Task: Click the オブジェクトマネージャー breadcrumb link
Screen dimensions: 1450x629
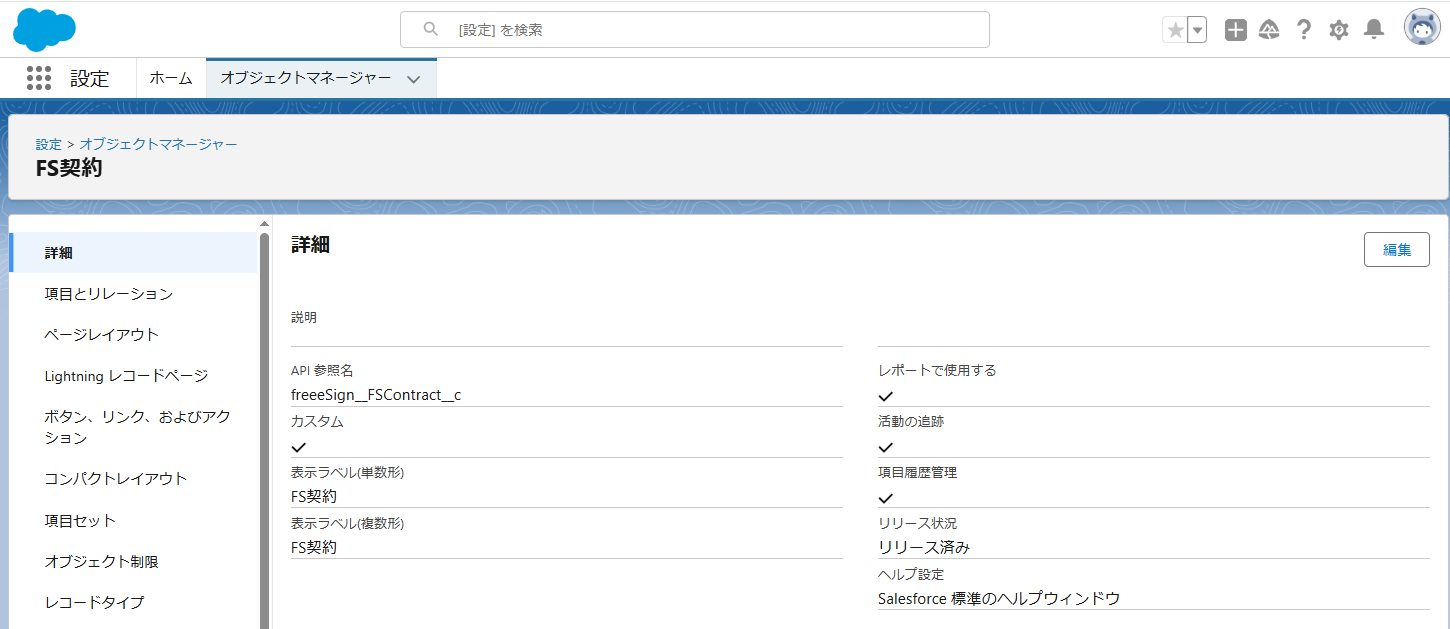Action: click(159, 144)
